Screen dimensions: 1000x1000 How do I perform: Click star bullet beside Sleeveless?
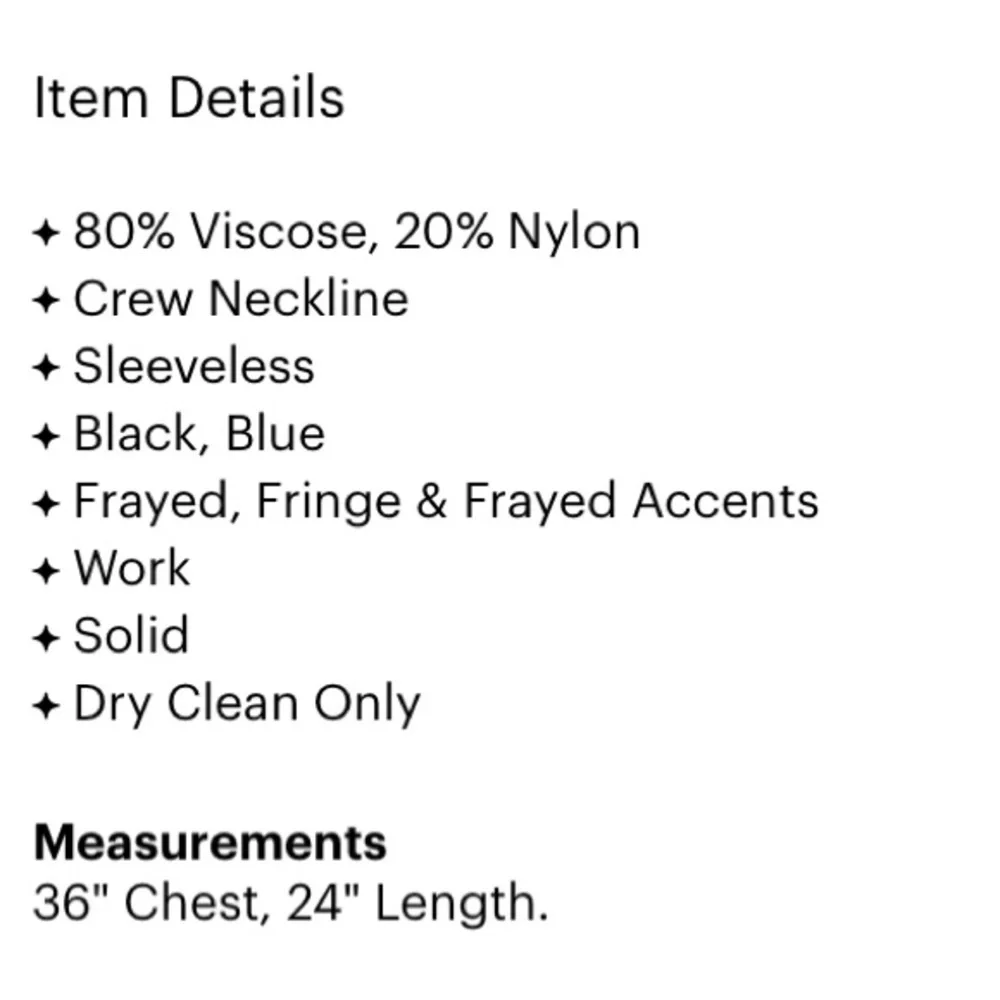(47, 368)
